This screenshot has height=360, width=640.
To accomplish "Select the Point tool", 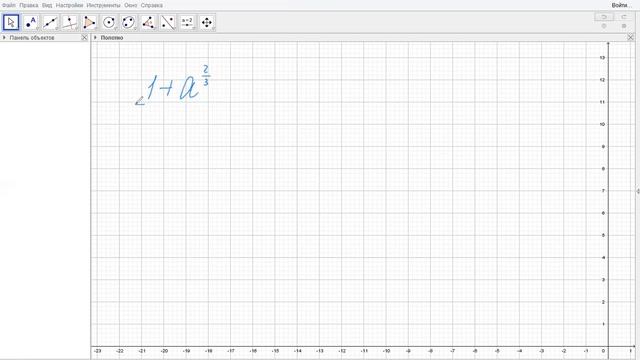I will pos(31,22).
